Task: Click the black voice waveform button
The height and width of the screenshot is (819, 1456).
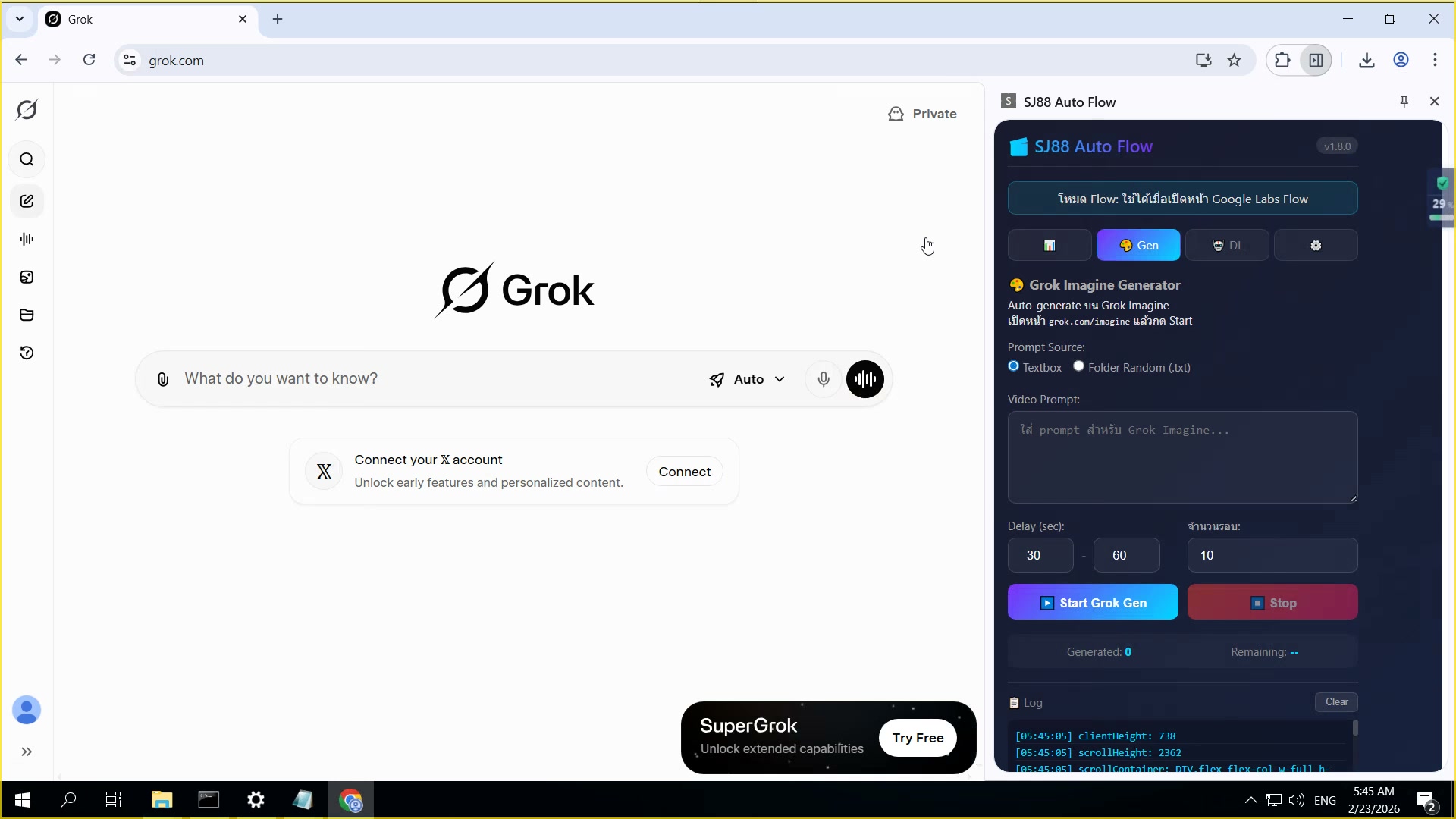Action: click(864, 379)
